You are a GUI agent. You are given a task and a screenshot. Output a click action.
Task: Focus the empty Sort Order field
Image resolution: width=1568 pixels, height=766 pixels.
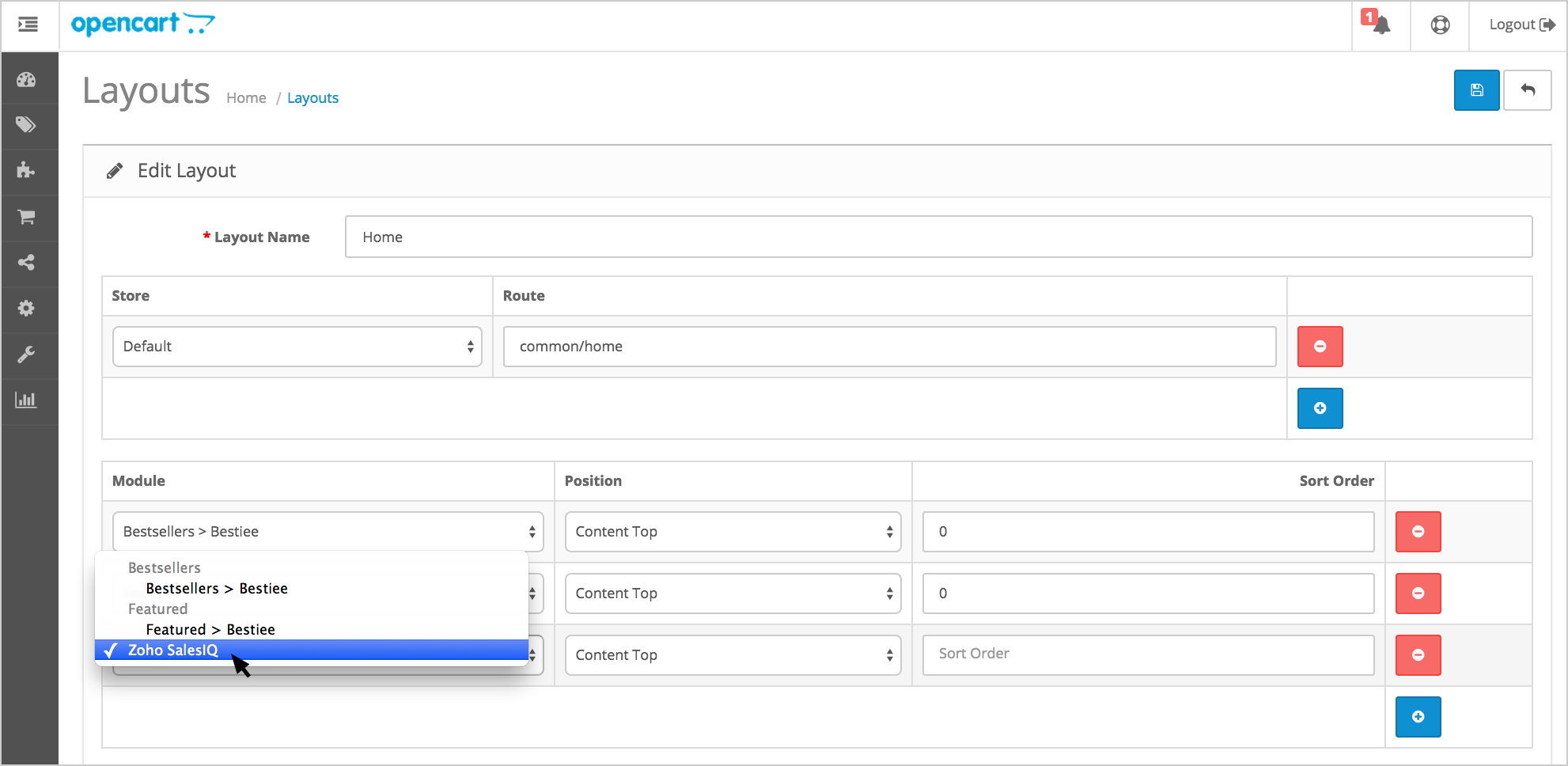click(x=1147, y=654)
